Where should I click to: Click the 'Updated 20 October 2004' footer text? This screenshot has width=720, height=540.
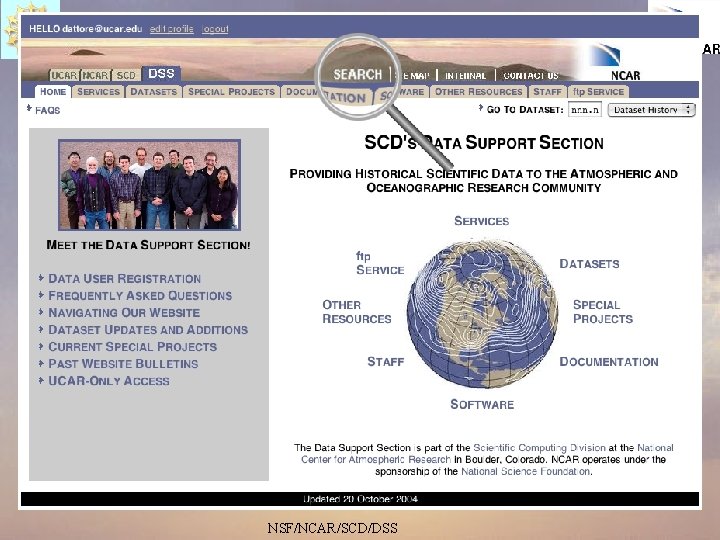tap(360, 499)
